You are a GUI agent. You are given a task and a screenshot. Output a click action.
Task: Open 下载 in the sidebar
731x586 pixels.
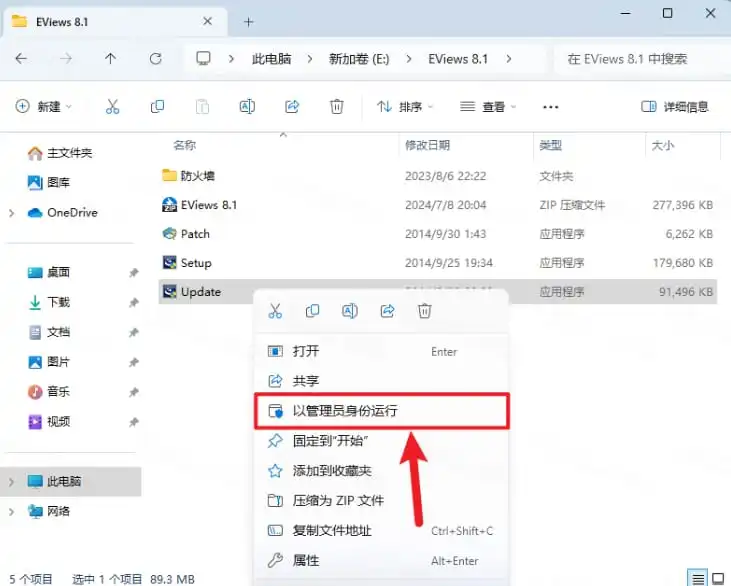coord(48,302)
